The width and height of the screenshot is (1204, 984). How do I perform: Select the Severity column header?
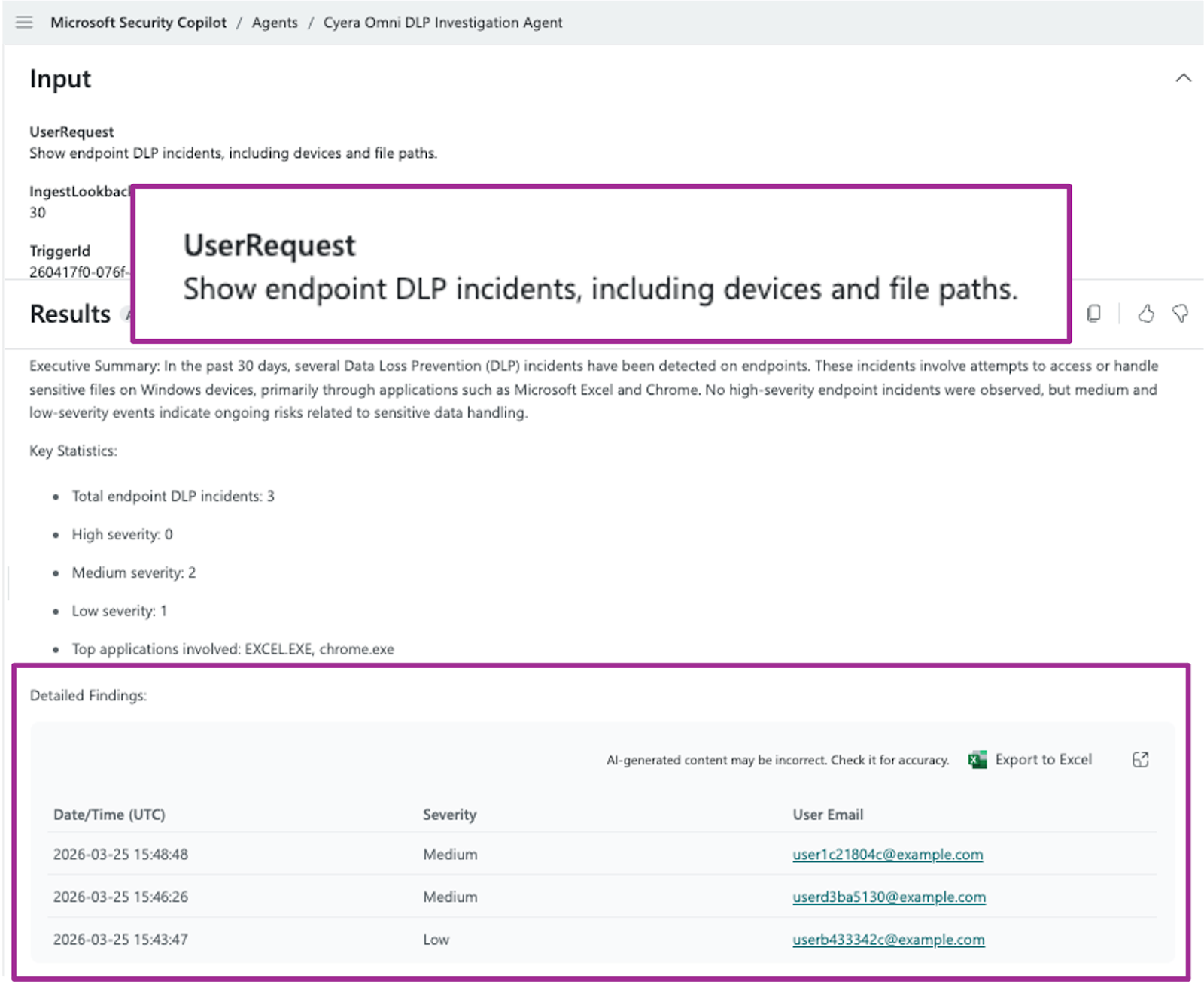point(449,815)
